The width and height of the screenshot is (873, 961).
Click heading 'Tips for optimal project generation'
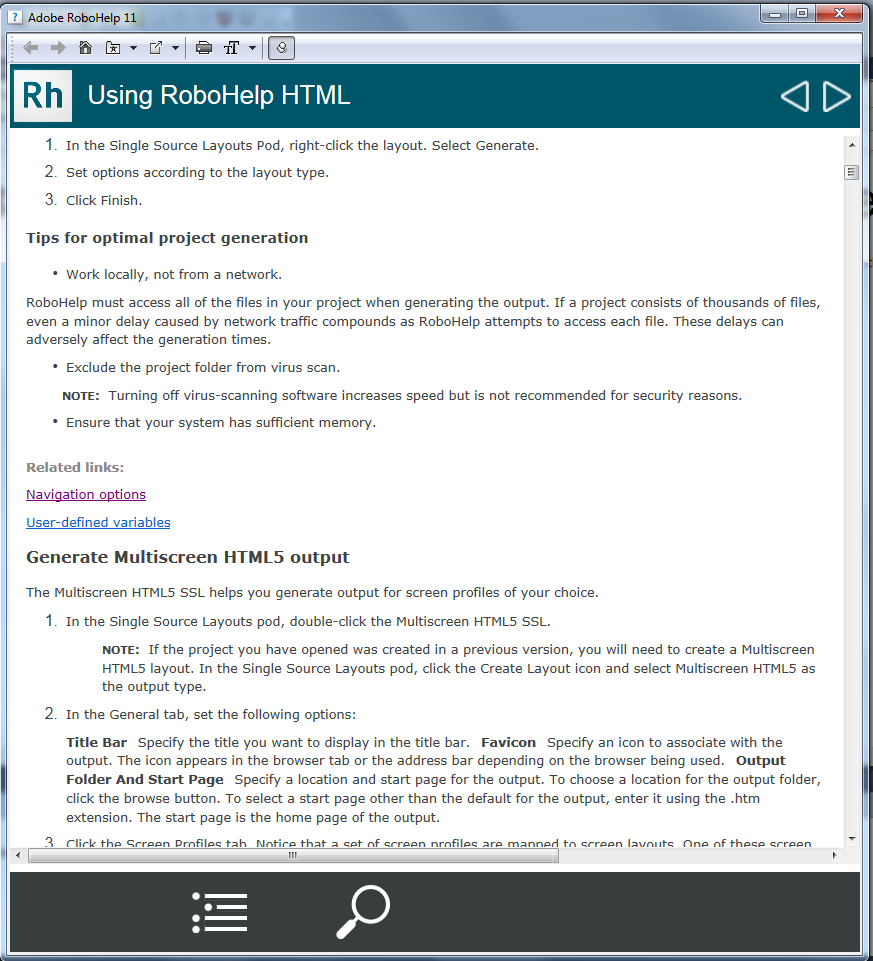click(167, 238)
